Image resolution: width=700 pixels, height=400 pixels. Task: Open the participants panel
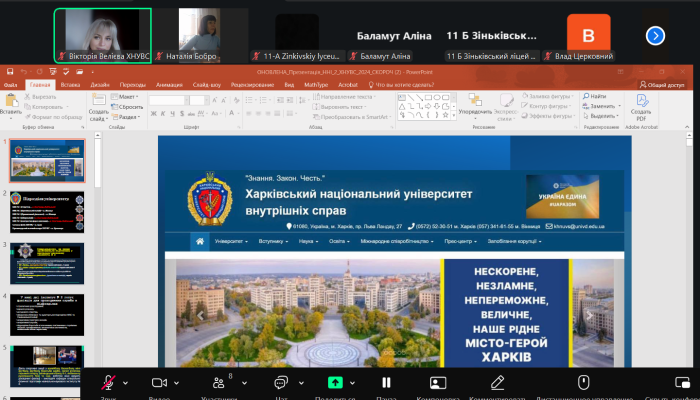(218, 382)
